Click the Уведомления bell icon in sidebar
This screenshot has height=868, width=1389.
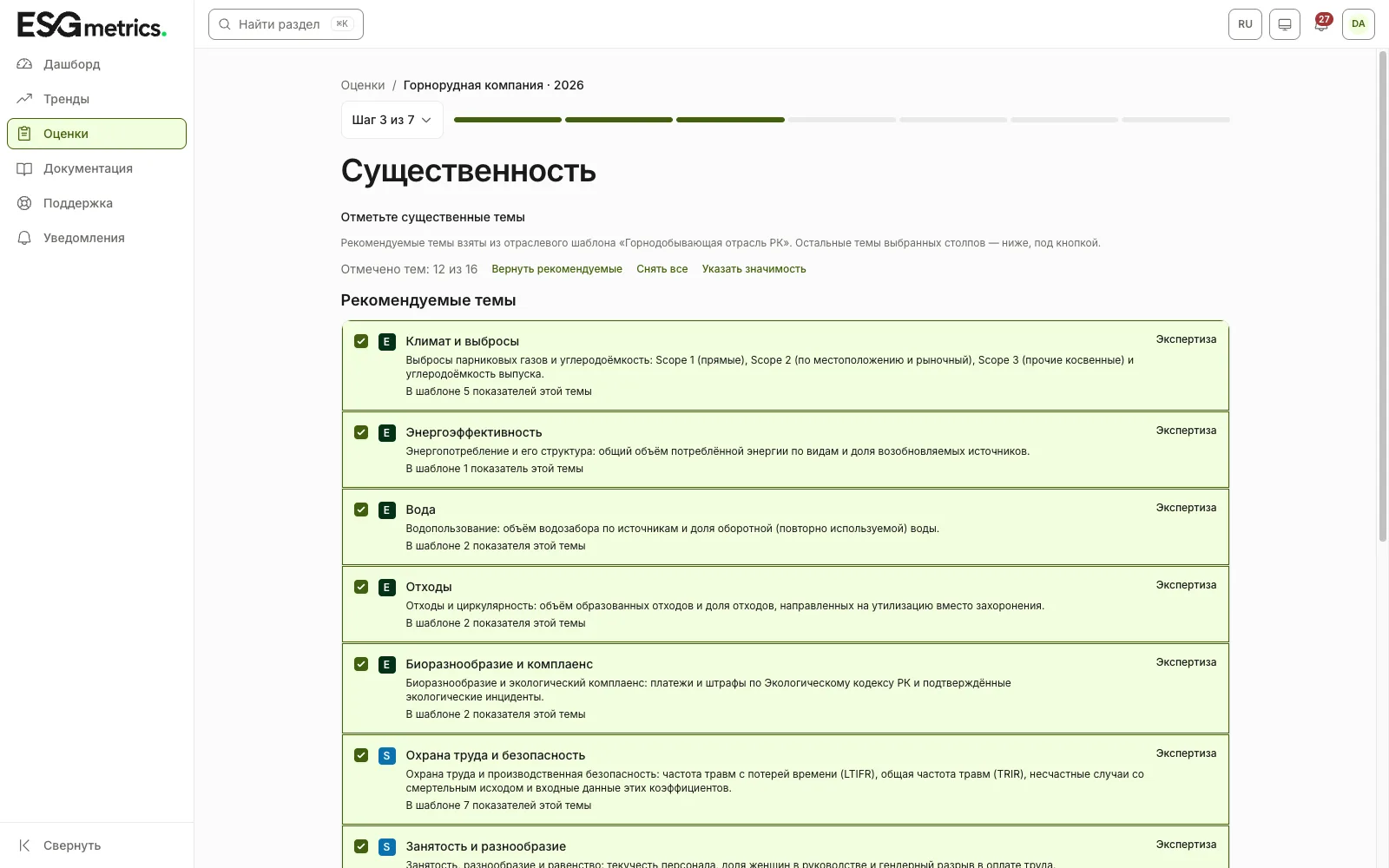tap(25, 238)
